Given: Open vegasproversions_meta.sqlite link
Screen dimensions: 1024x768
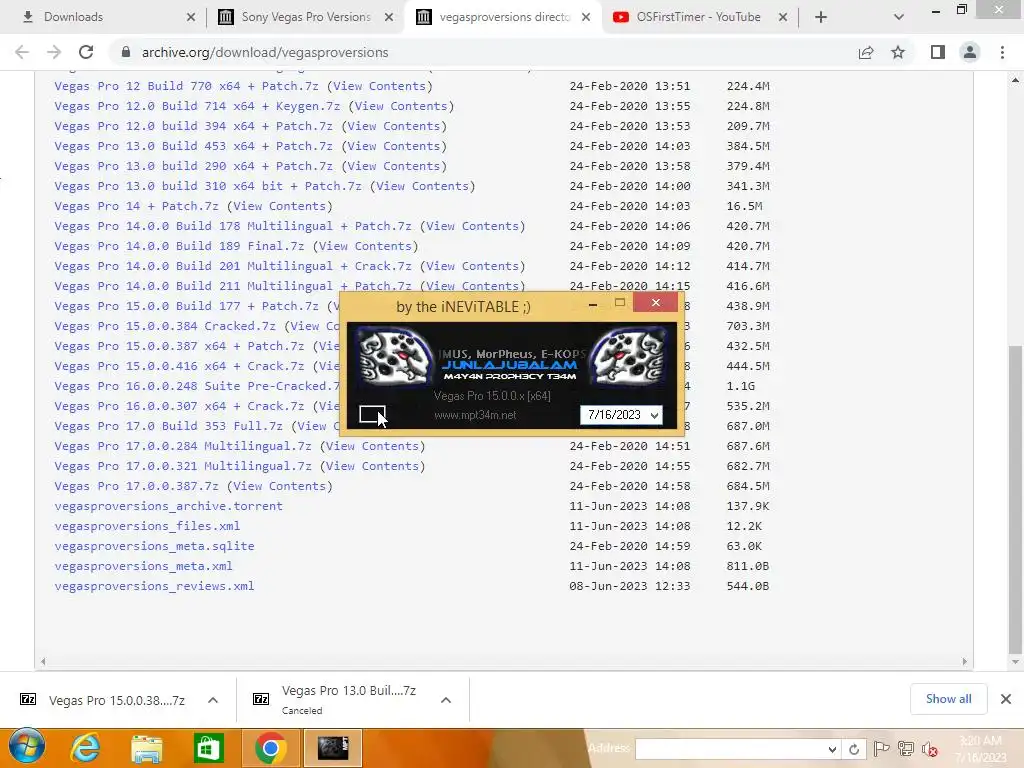Looking at the screenshot, I should [154, 546].
